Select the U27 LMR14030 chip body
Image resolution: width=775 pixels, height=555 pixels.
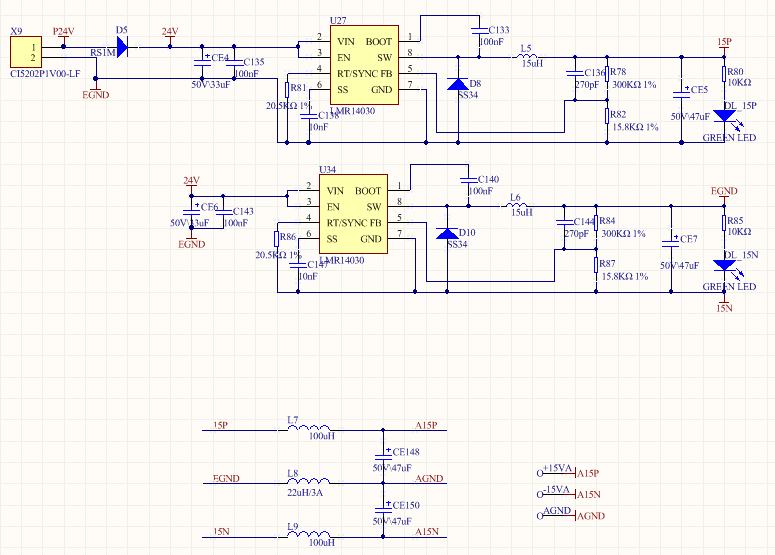[364, 65]
